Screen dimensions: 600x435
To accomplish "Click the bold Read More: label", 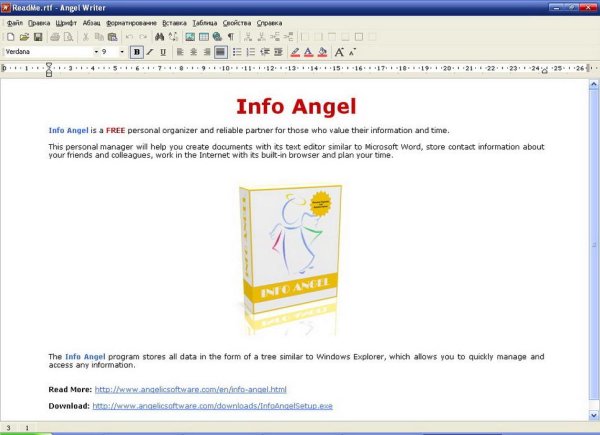I will click(x=70, y=389).
